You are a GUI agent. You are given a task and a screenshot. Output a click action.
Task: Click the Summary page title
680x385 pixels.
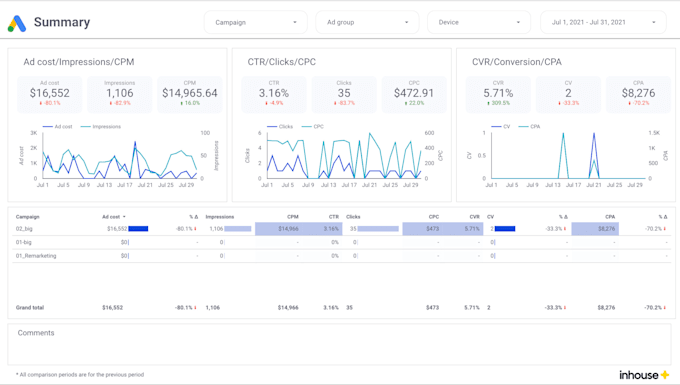tap(62, 22)
